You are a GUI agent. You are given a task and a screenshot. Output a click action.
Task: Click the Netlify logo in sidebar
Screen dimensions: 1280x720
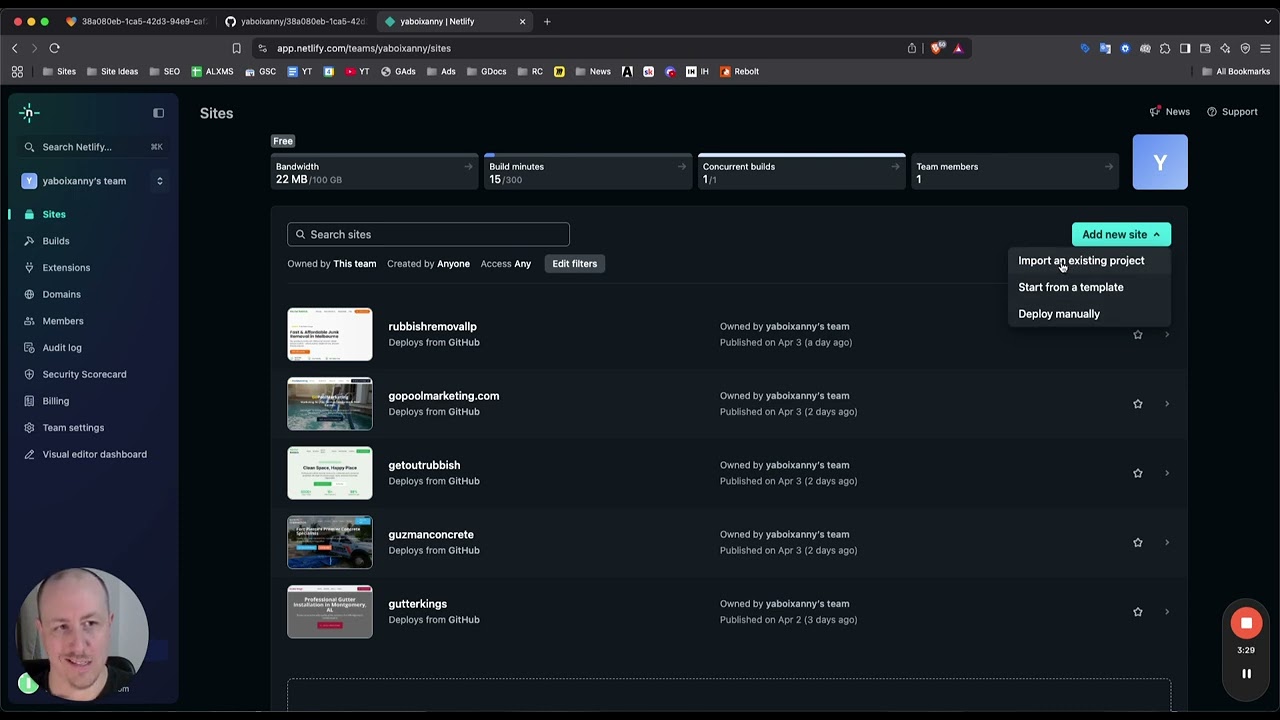coord(29,113)
